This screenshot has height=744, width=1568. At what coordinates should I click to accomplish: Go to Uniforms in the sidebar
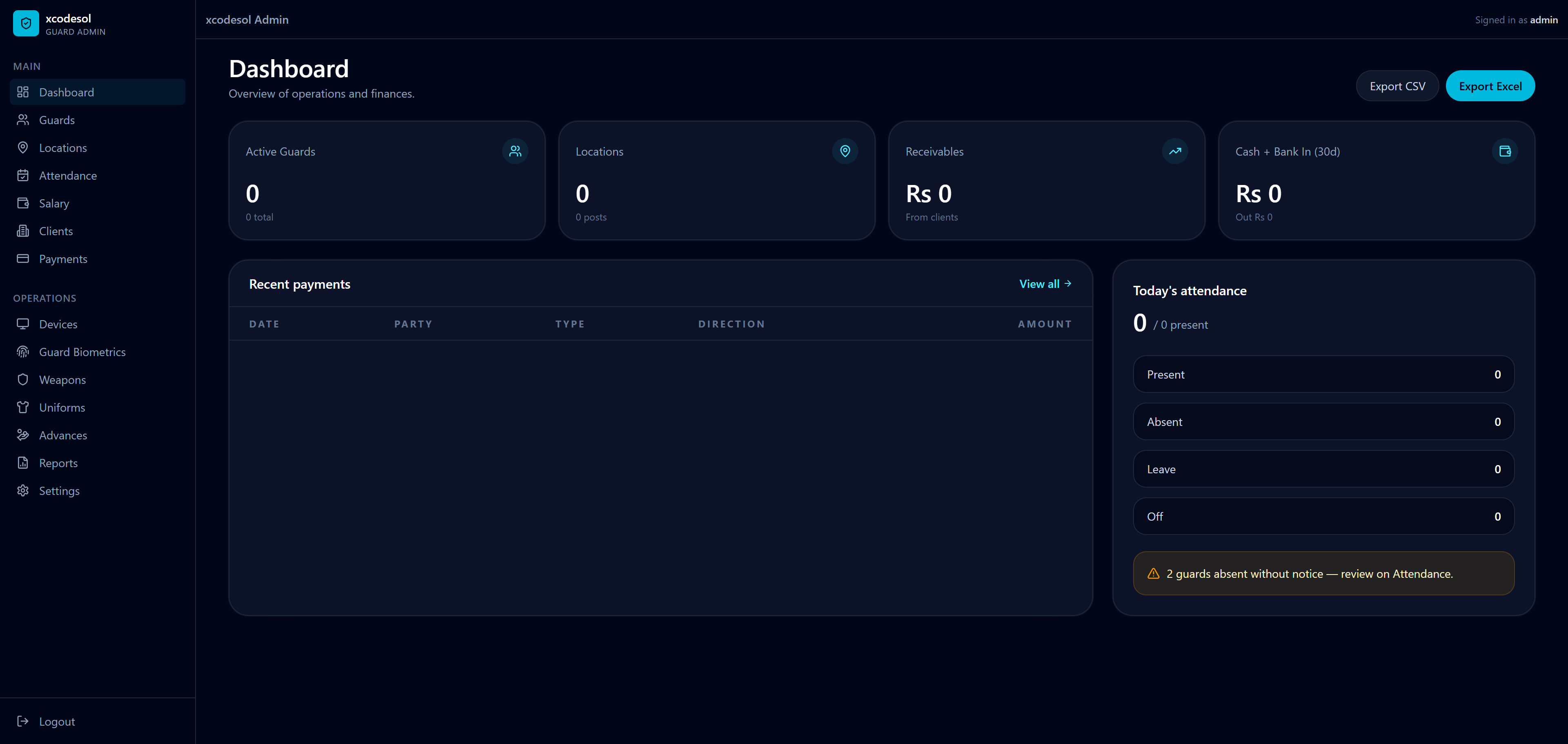click(98, 407)
